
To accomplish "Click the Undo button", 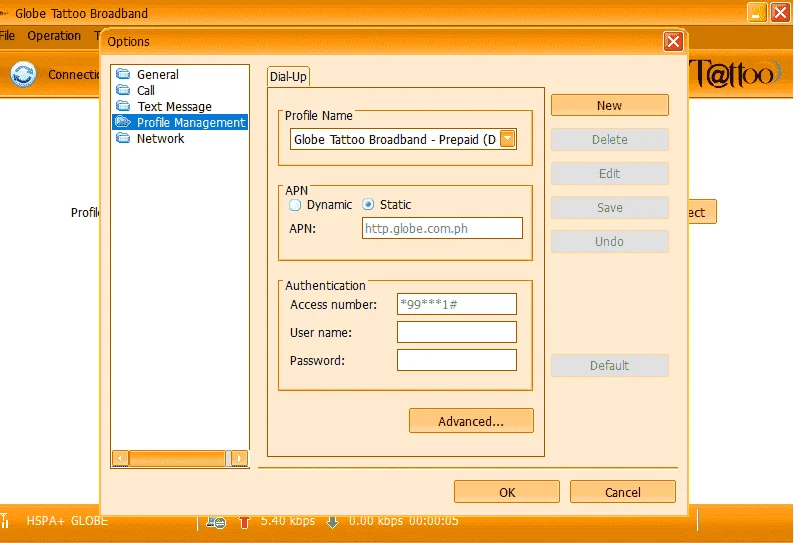I will pyautogui.click(x=610, y=241).
